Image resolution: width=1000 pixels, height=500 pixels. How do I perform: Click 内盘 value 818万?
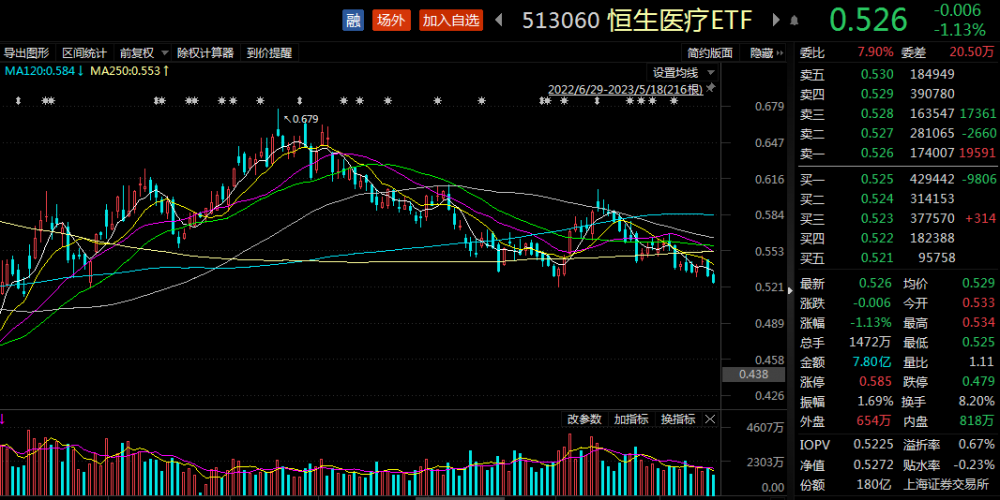coord(978,421)
